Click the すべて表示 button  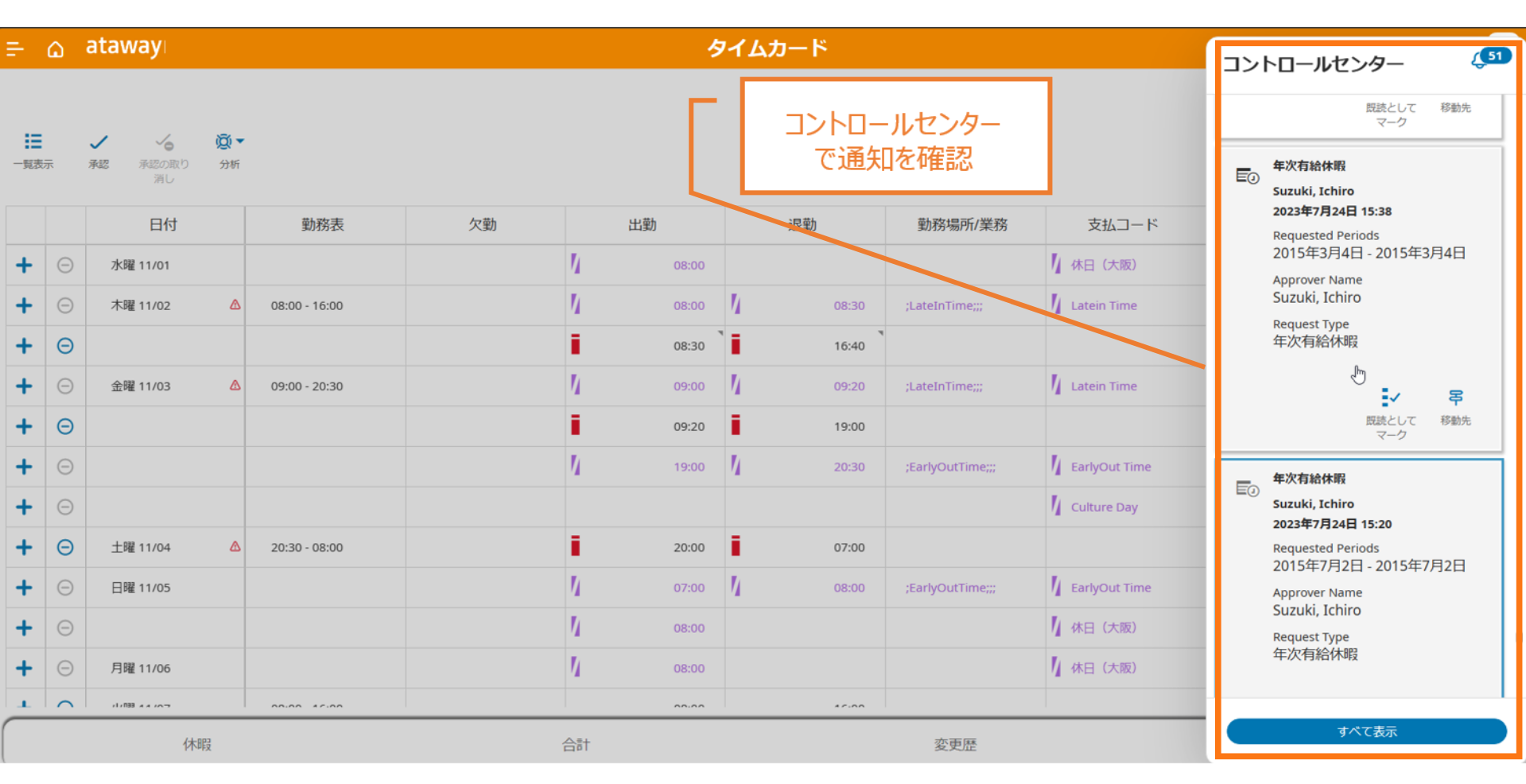[1366, 732]
